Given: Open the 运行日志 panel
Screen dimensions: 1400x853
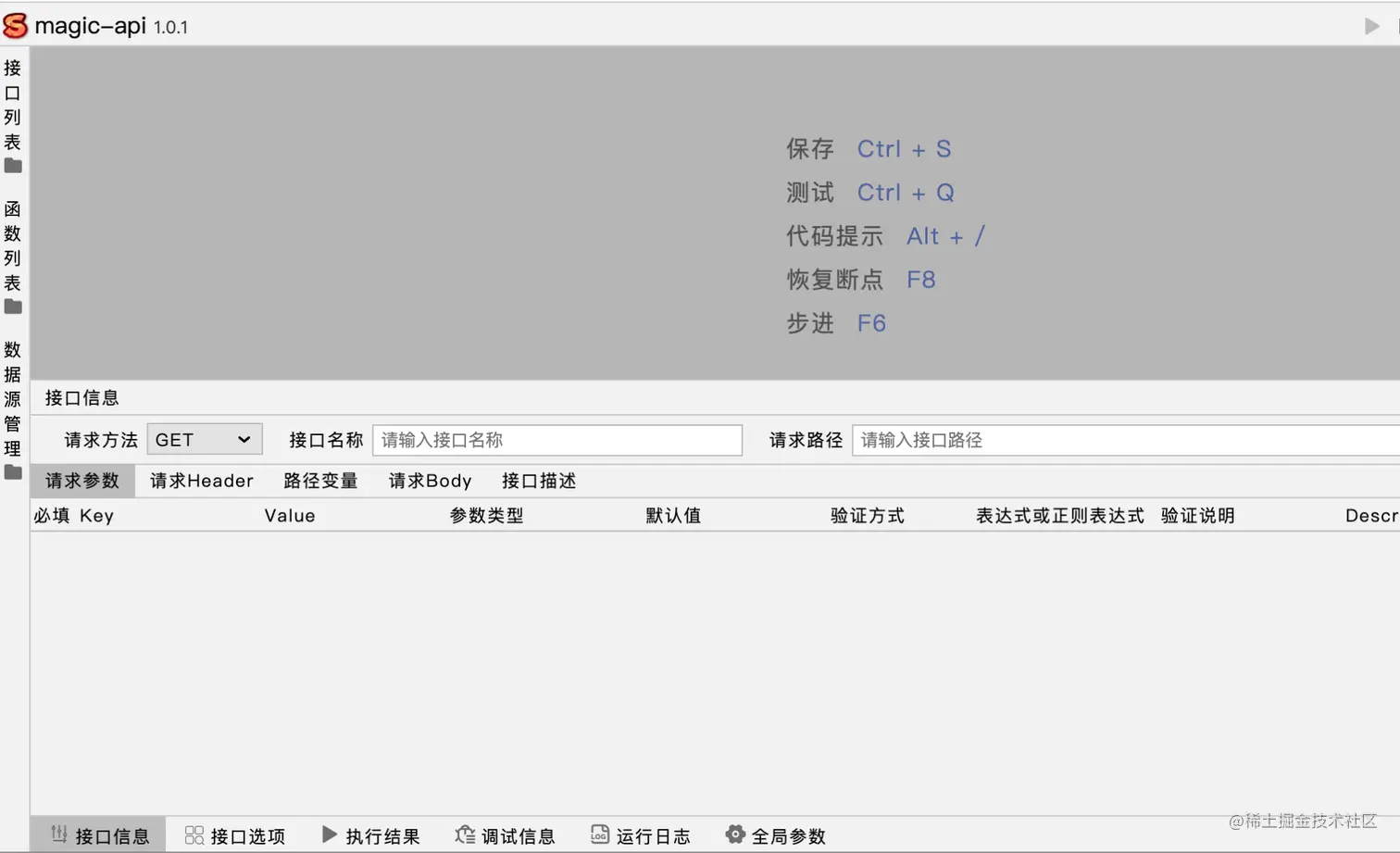Looking at the screenshot, I should tap(641, 835).
